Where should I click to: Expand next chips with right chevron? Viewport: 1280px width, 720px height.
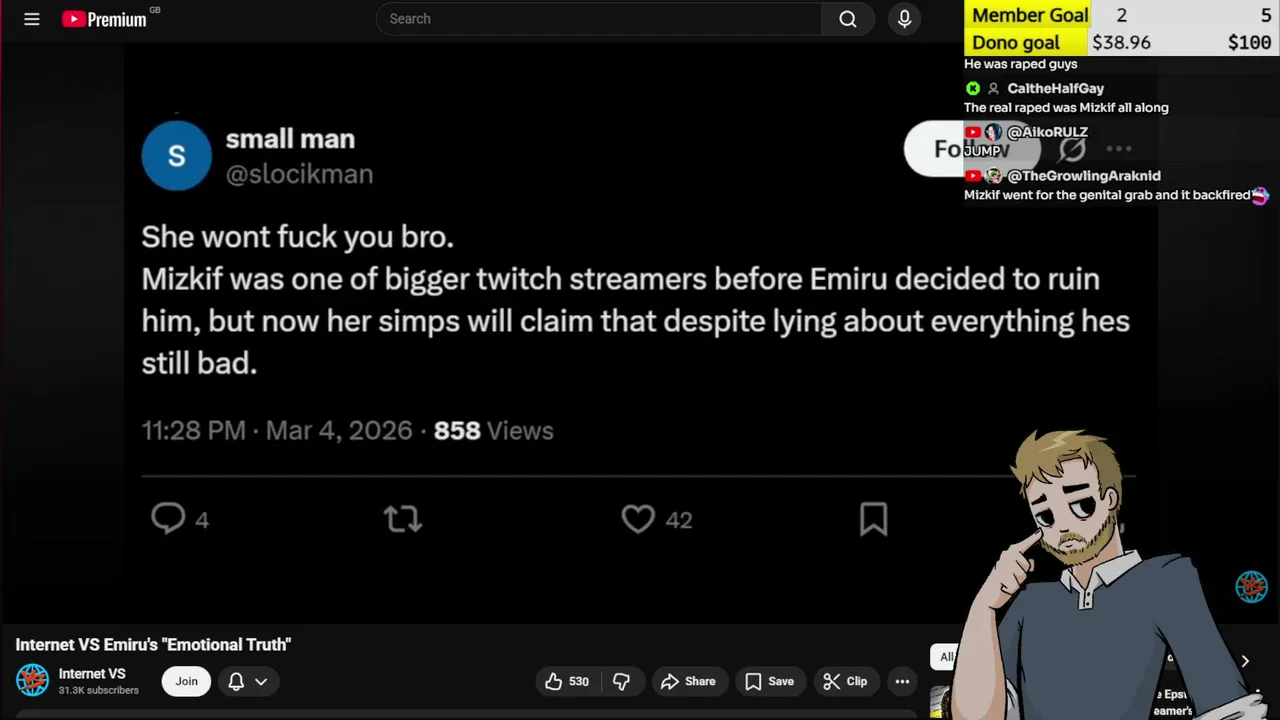coord(1245,660)
